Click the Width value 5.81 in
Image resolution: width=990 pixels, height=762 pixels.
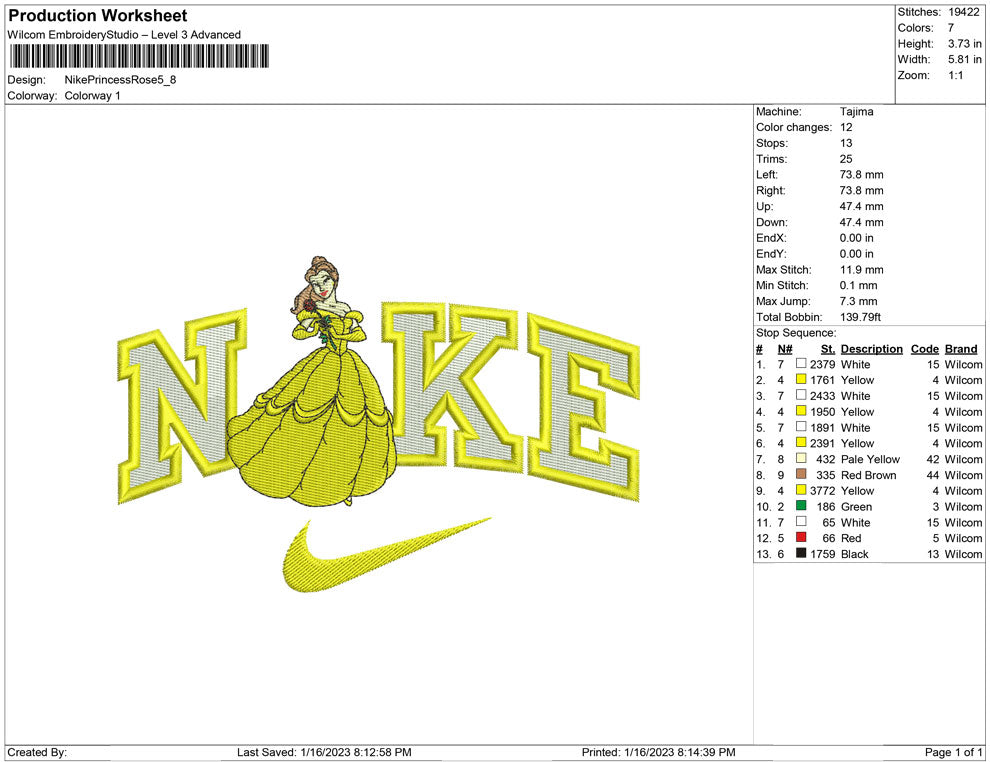(964, 59)
